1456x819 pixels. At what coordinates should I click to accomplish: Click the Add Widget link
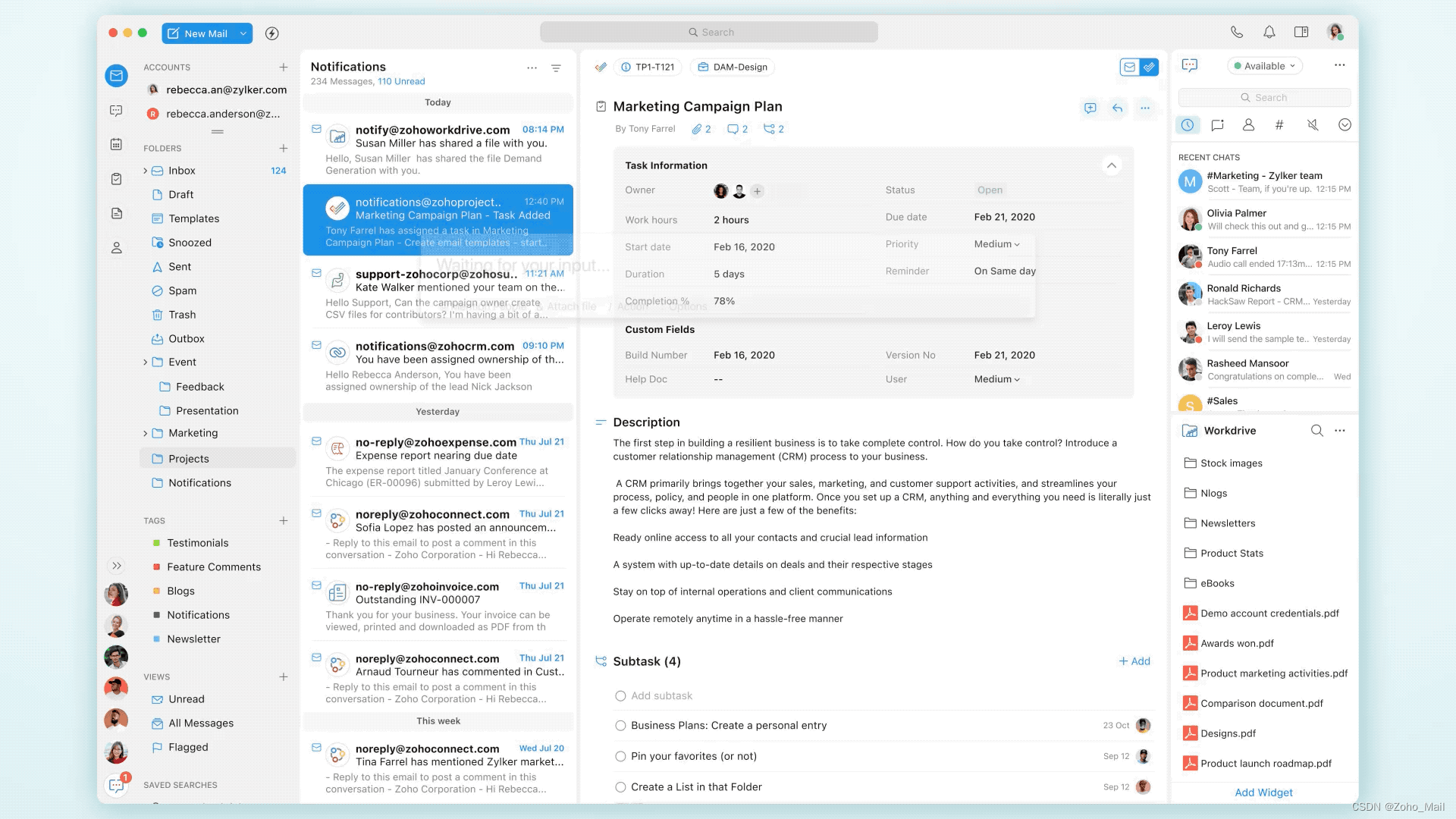point(1263,792)
